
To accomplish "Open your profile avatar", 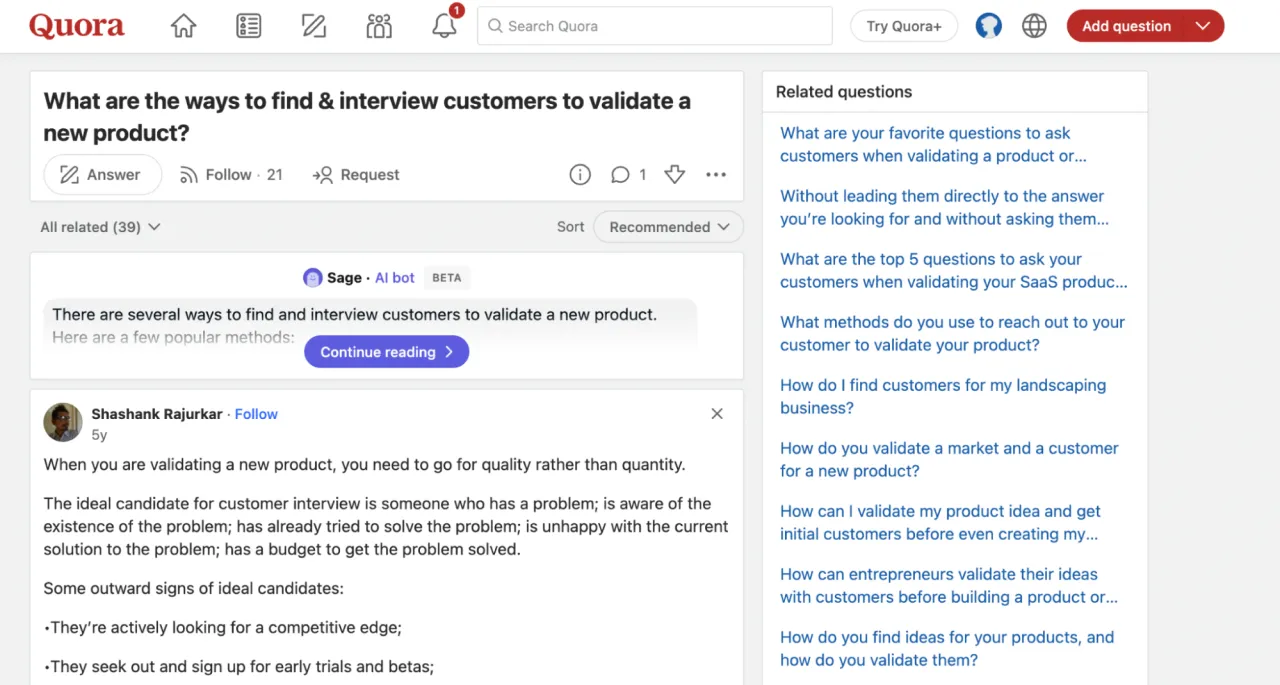I will (x=988, y=25).
